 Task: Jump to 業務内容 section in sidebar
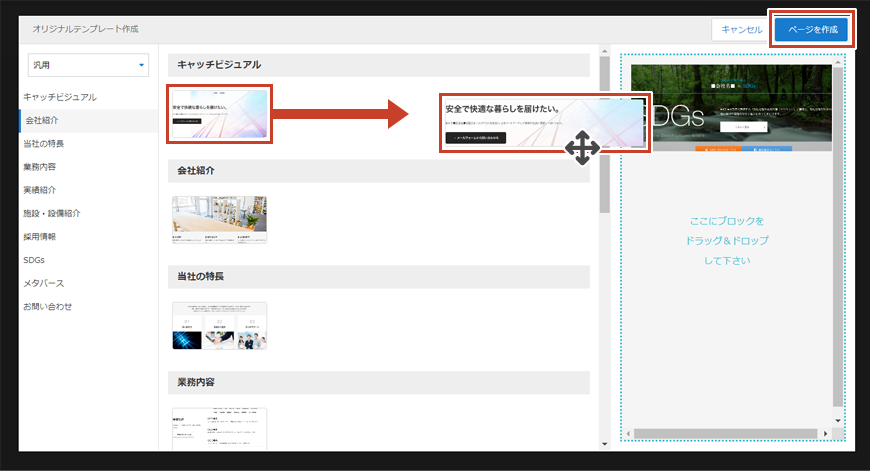coord(41,167)
